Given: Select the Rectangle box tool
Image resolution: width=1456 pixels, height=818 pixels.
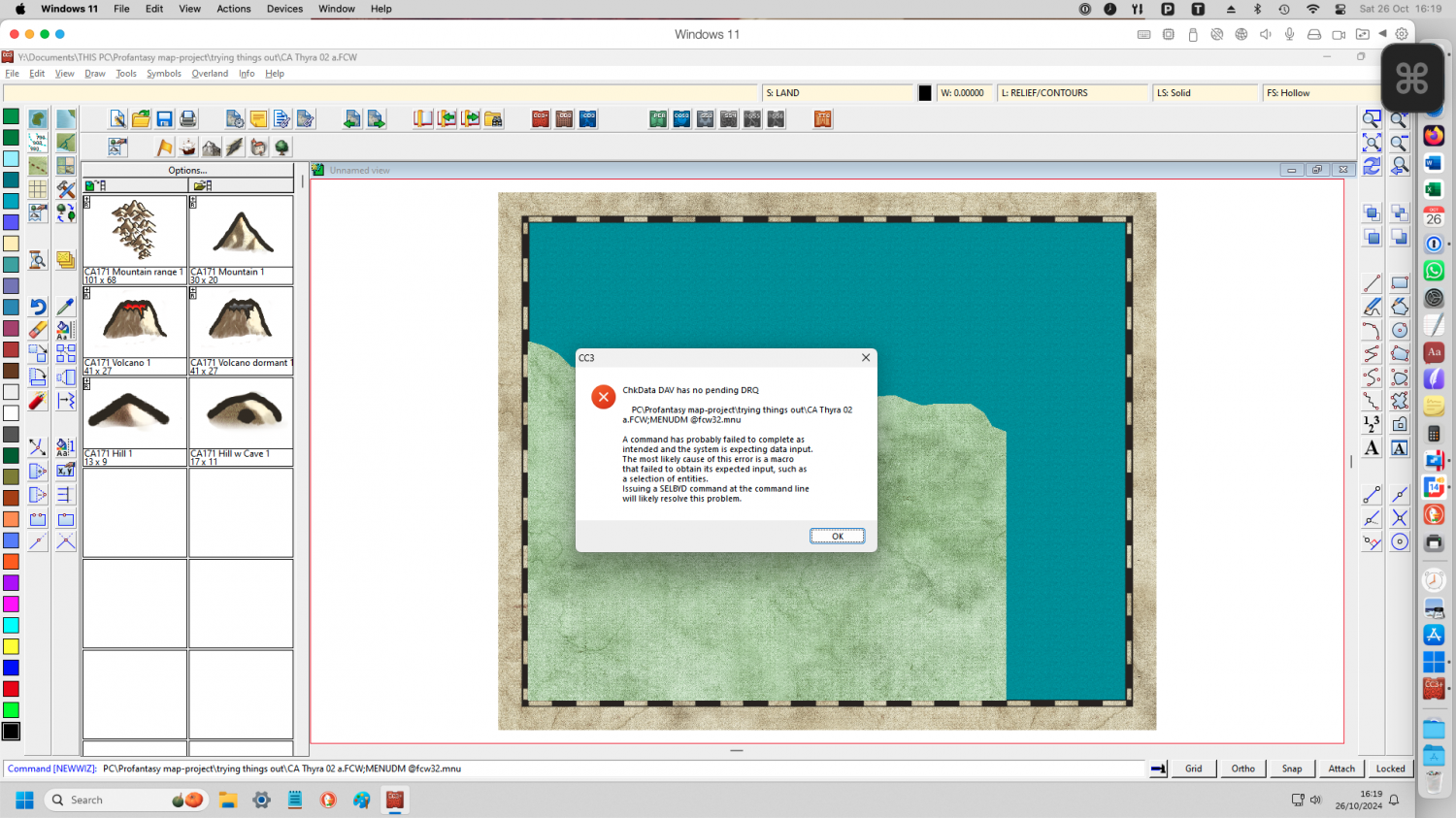Looking at the screenshot, I should pos(1400,283).
